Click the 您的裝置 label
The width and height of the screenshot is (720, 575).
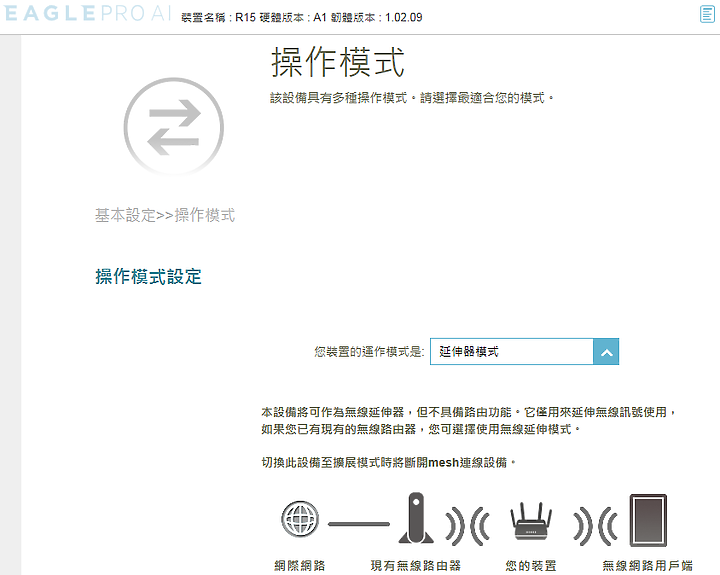point(531,565)
